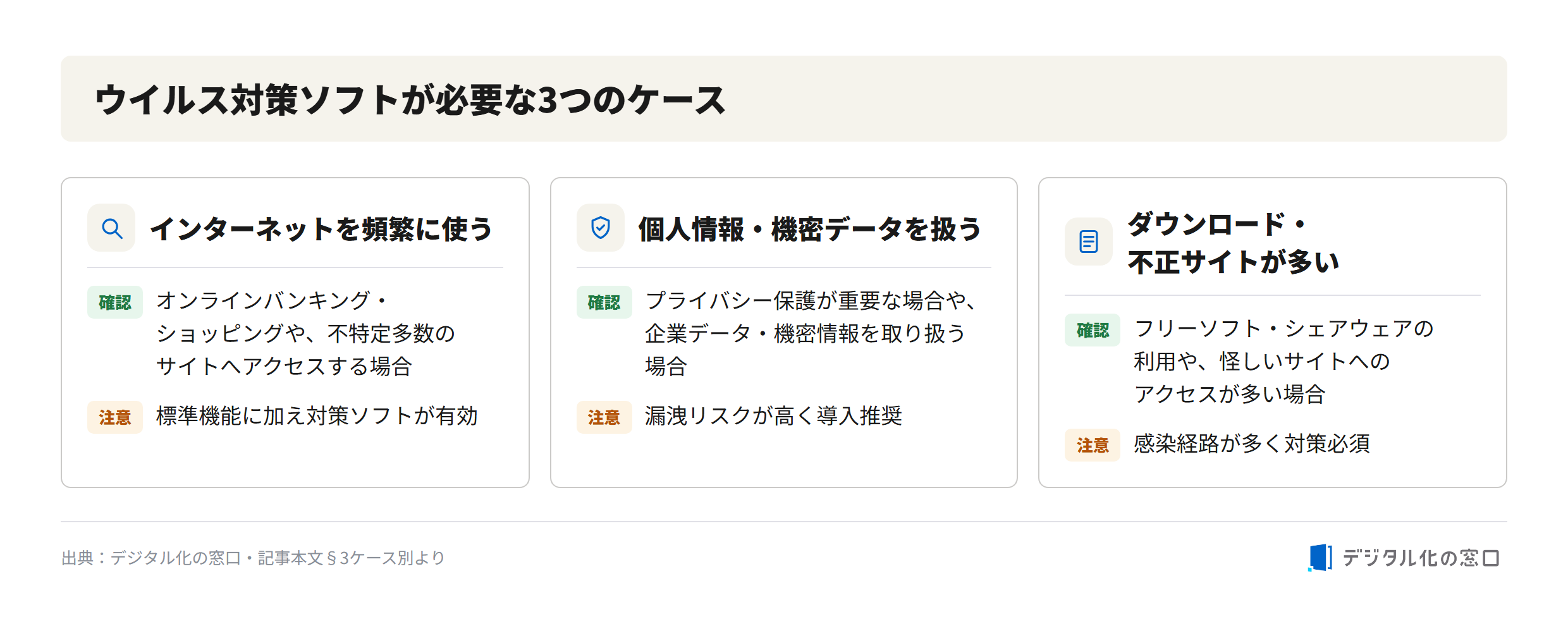Click the magnifying glass search icon

(112, 228)
